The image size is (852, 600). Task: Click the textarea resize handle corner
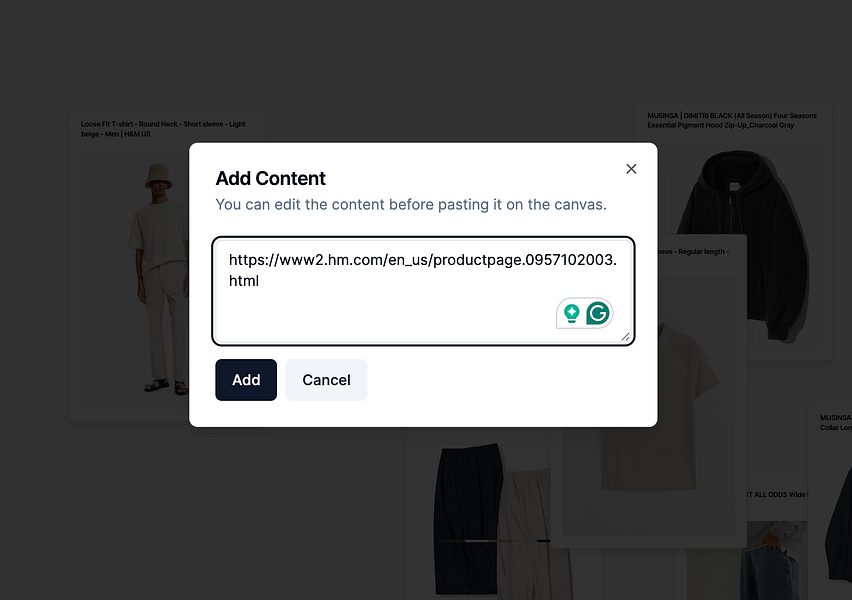pyautogui.click(x=625, y=337)
